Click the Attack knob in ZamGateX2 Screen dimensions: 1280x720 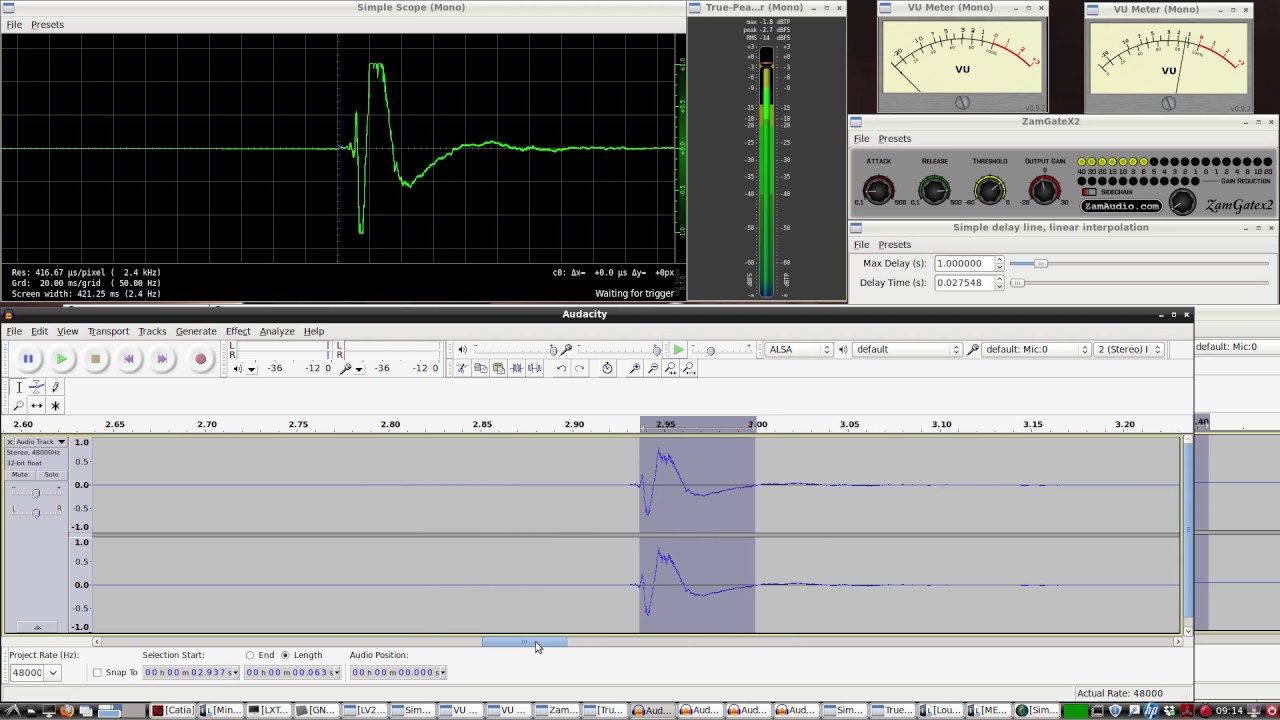[x=878, y=189]
